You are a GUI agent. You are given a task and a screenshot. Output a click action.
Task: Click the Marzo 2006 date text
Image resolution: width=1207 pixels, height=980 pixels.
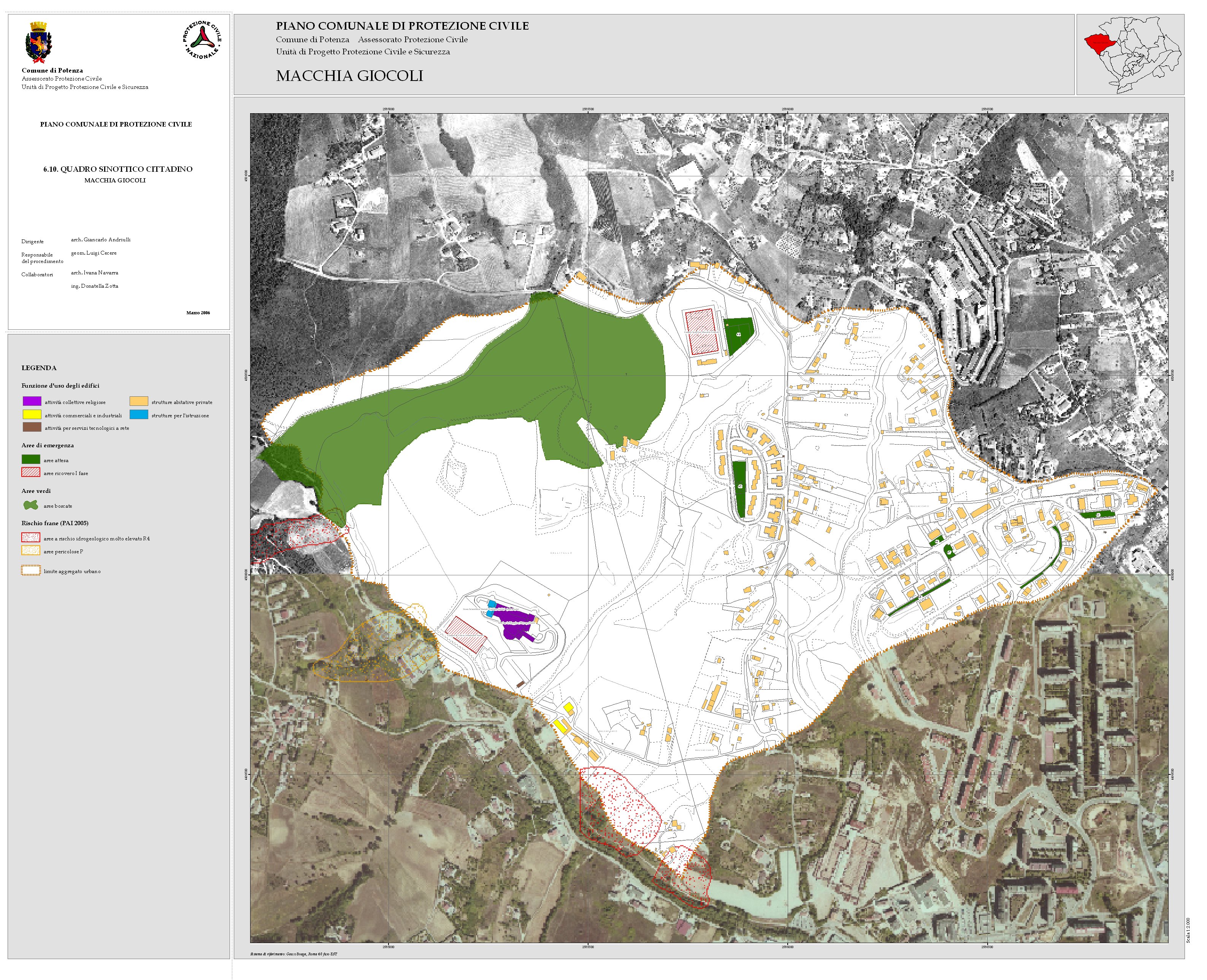(198, 313)
